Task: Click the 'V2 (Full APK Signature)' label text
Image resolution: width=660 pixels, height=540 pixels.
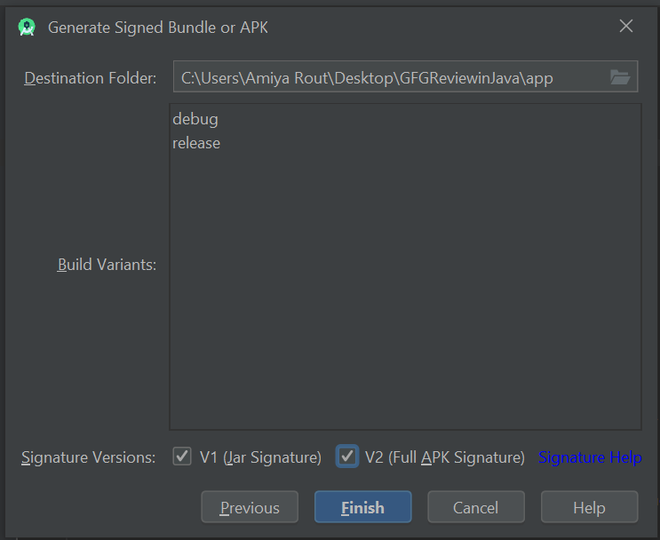Action: tap(444, 457)
